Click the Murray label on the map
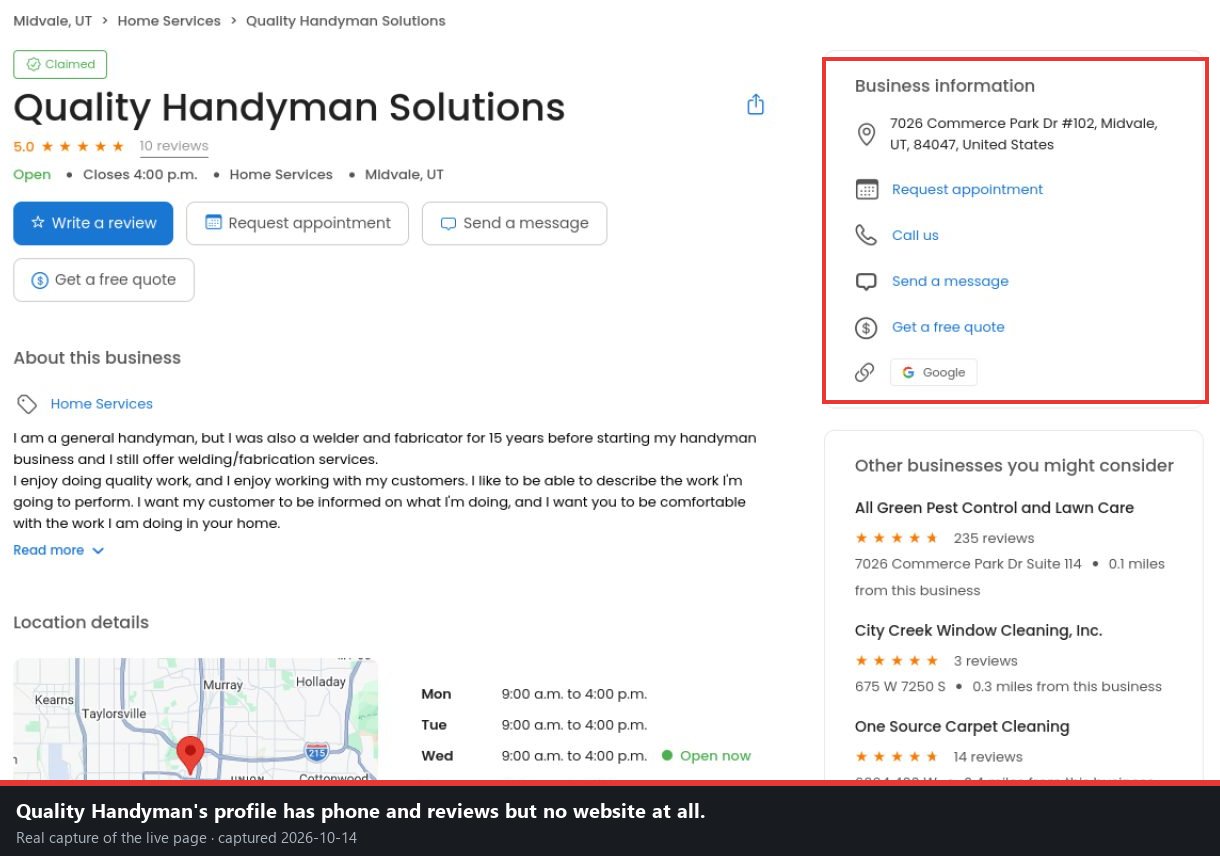Screen dimensions: 1220x856 223,685
